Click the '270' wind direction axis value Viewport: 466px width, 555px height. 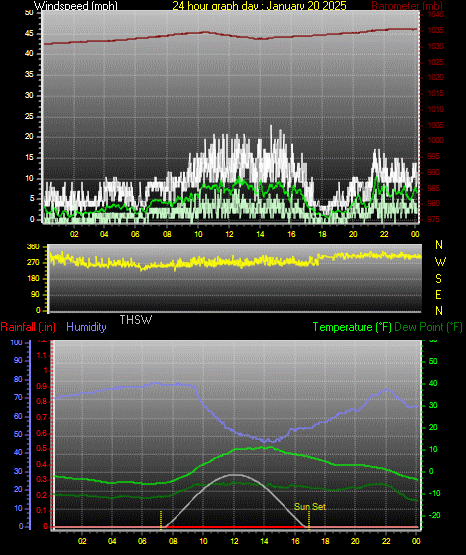tap(34, 263)
